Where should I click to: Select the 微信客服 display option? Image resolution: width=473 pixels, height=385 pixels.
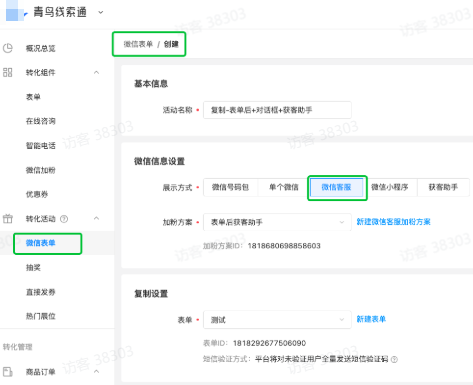(x=337, y=187)
